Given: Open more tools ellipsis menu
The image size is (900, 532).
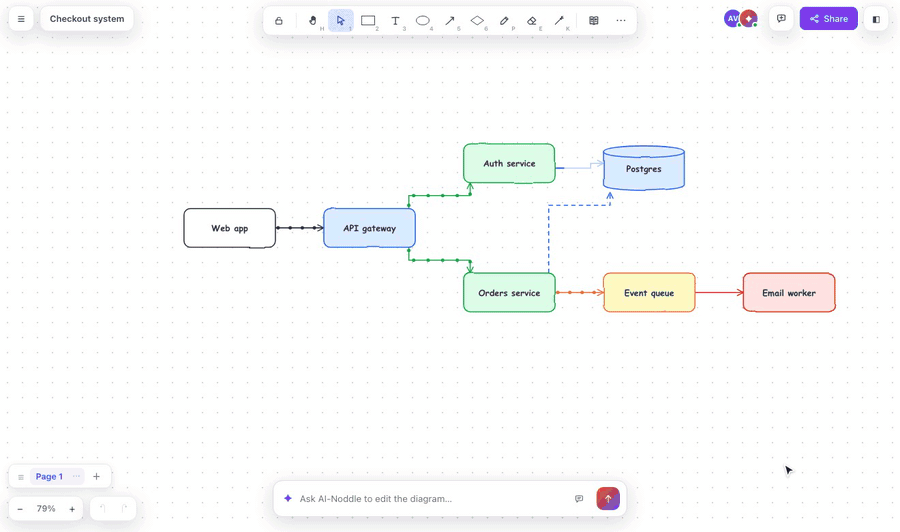Looking at the screenshot, I should pyautogui.click(x=621, y=21).
